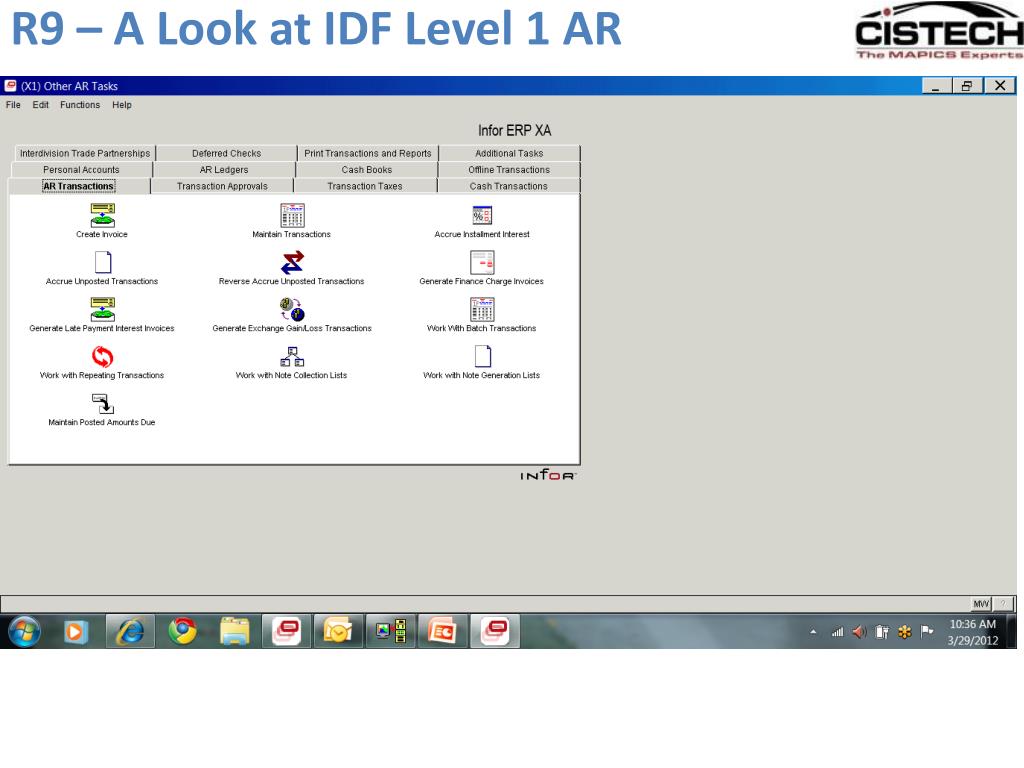Open the file explorer folder on taskbar
Screen dimensions: 1024x768
(234, 632)
